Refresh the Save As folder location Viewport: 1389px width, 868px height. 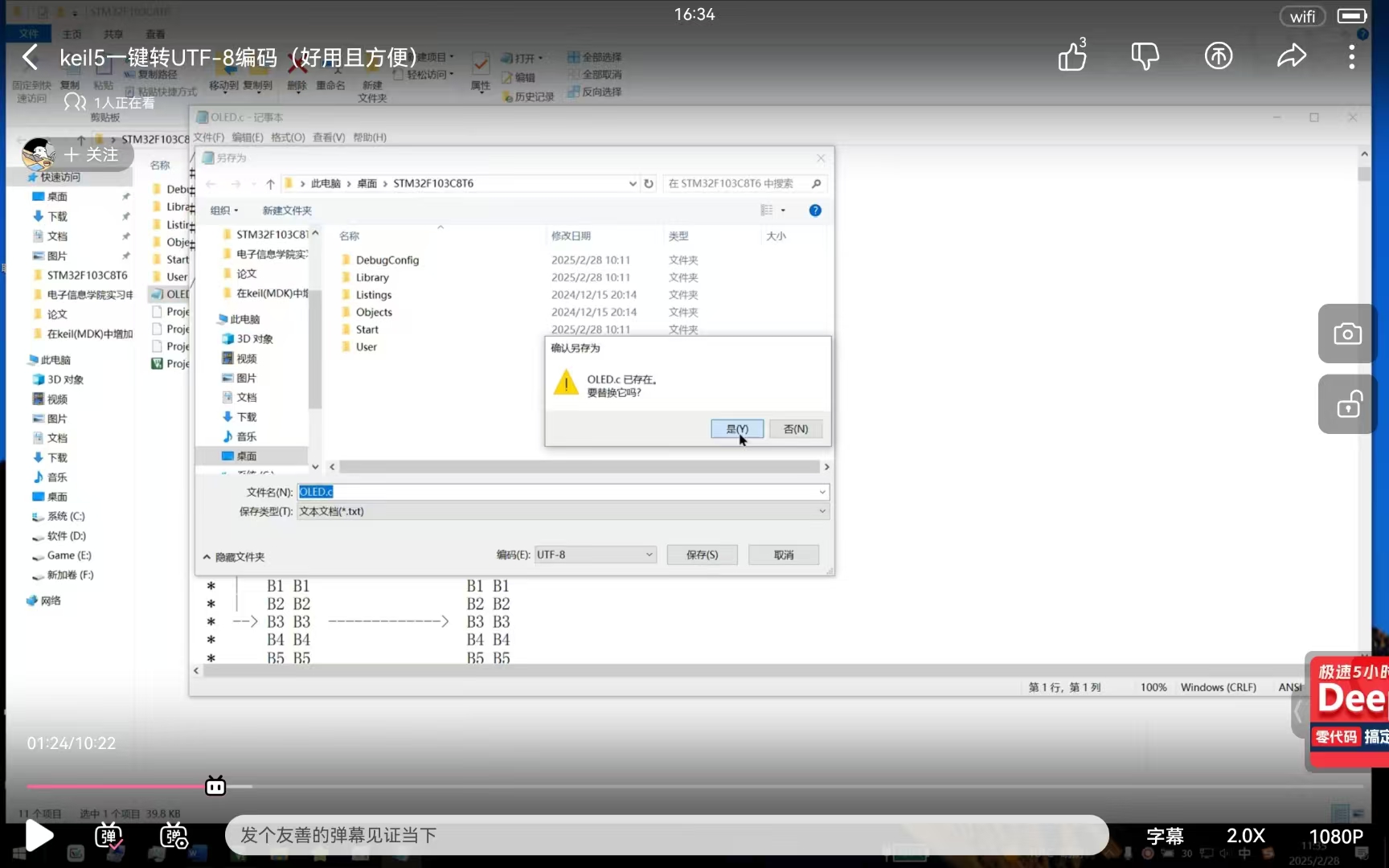[x=649, y=183]
